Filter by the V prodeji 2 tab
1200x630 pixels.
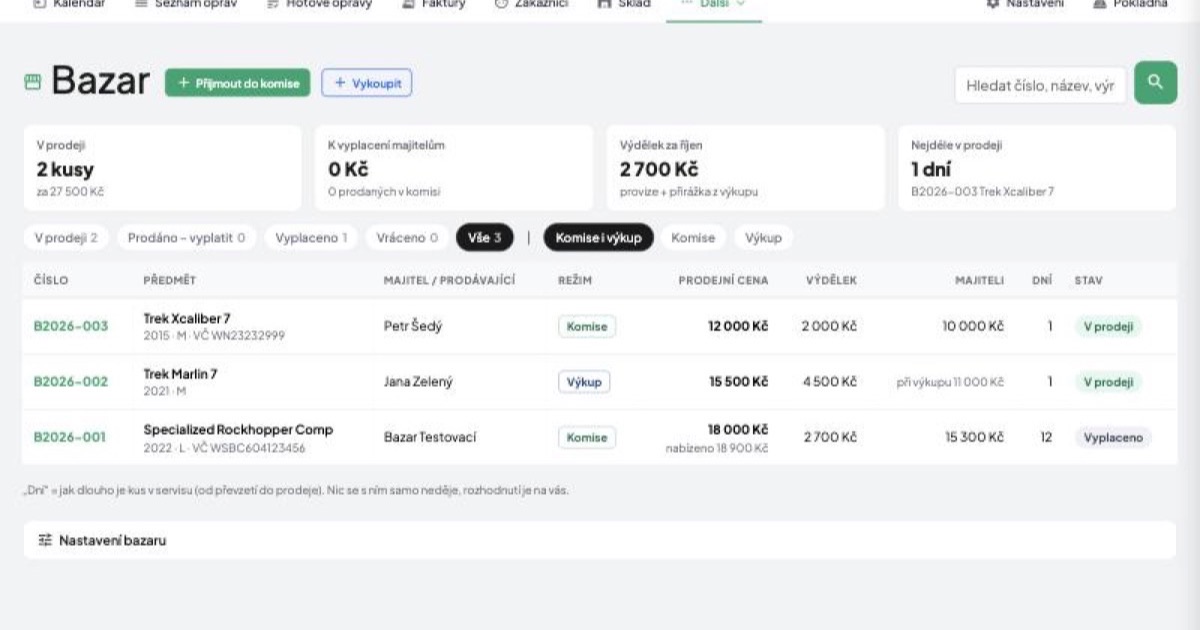66,238
